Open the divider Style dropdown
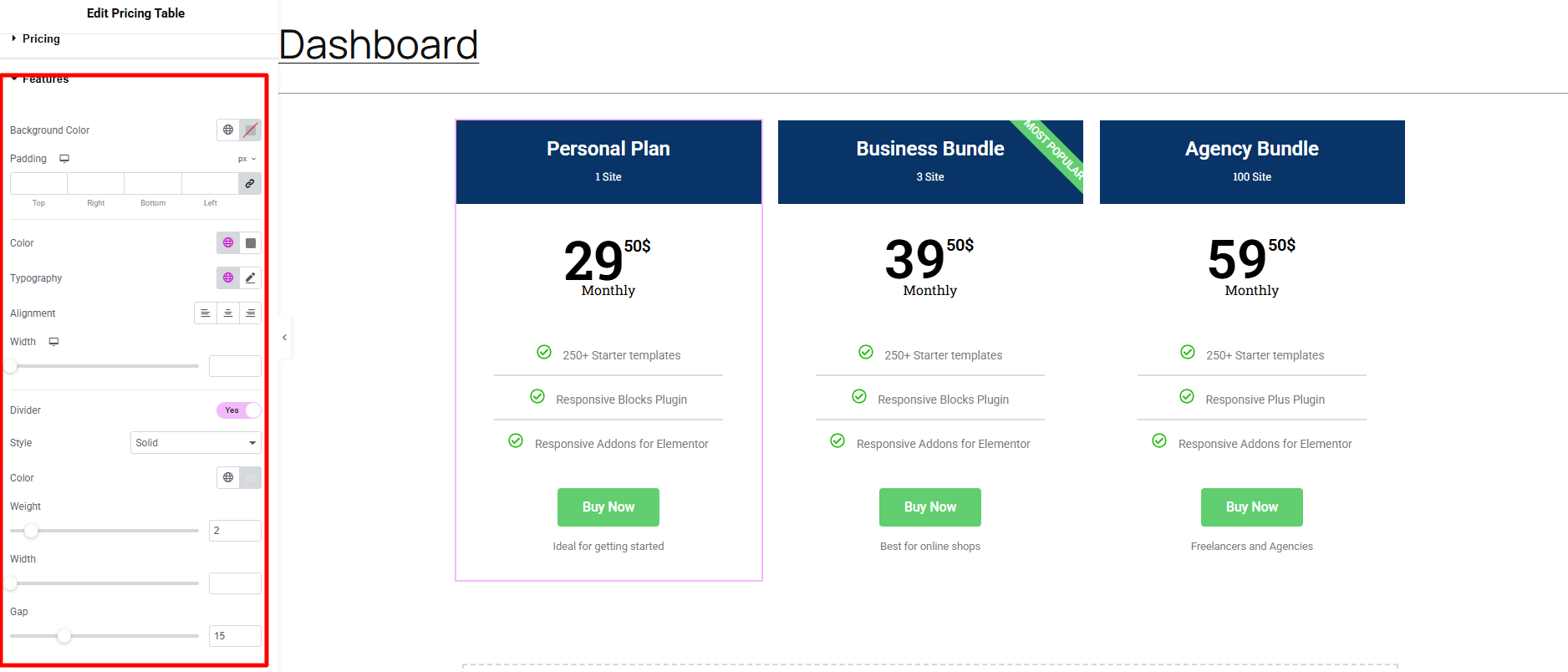The image size is (1568, 672). tap(196, 442)
